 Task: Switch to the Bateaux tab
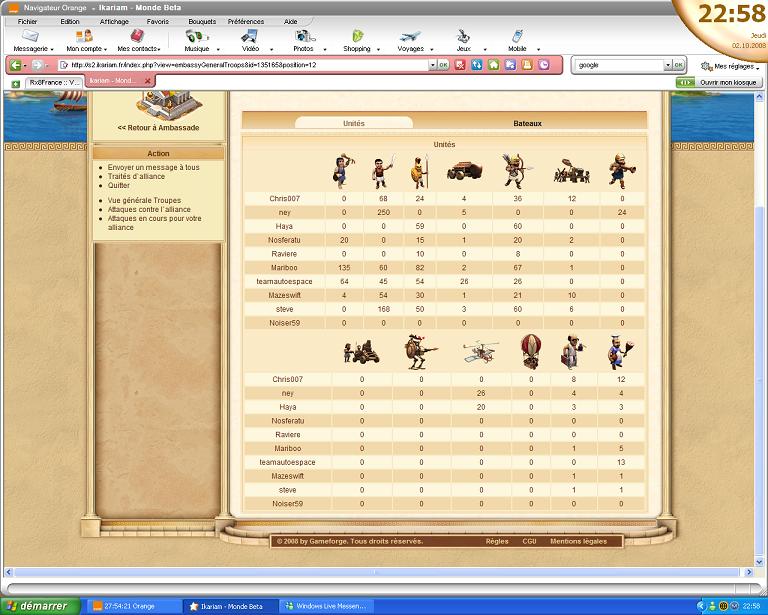click(528, 123)
